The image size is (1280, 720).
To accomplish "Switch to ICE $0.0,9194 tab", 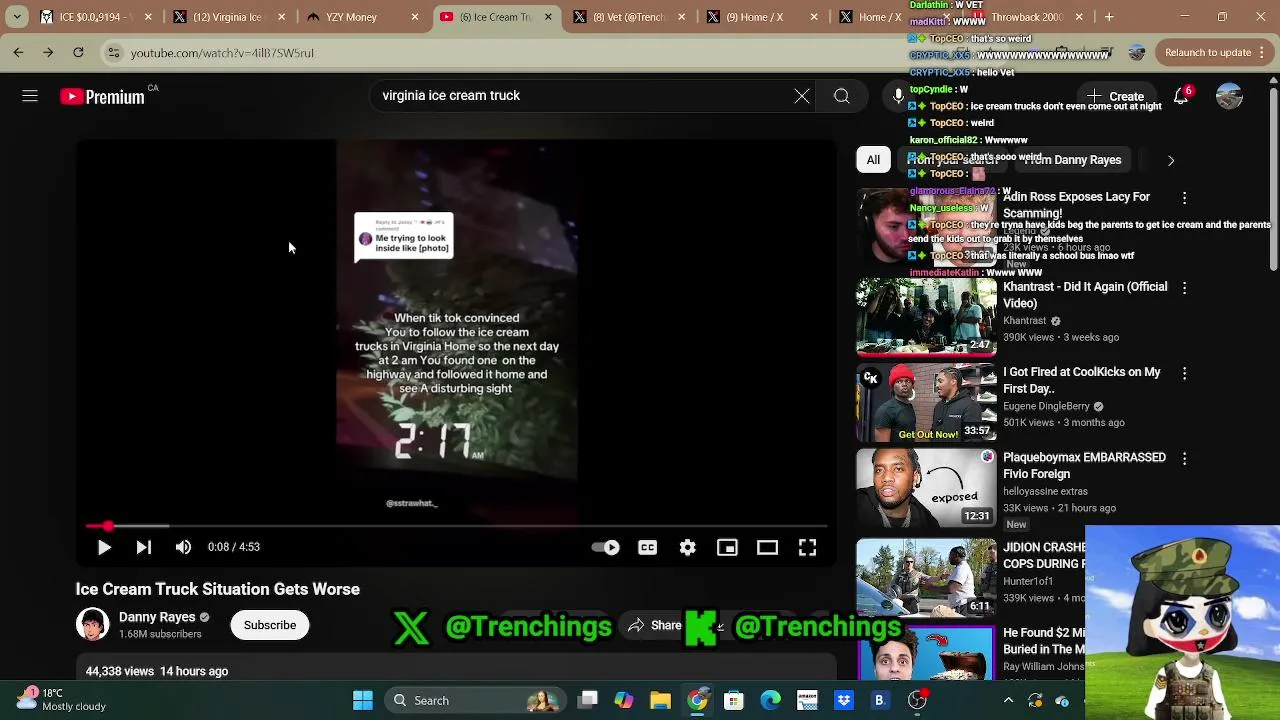I will (95, 17).
